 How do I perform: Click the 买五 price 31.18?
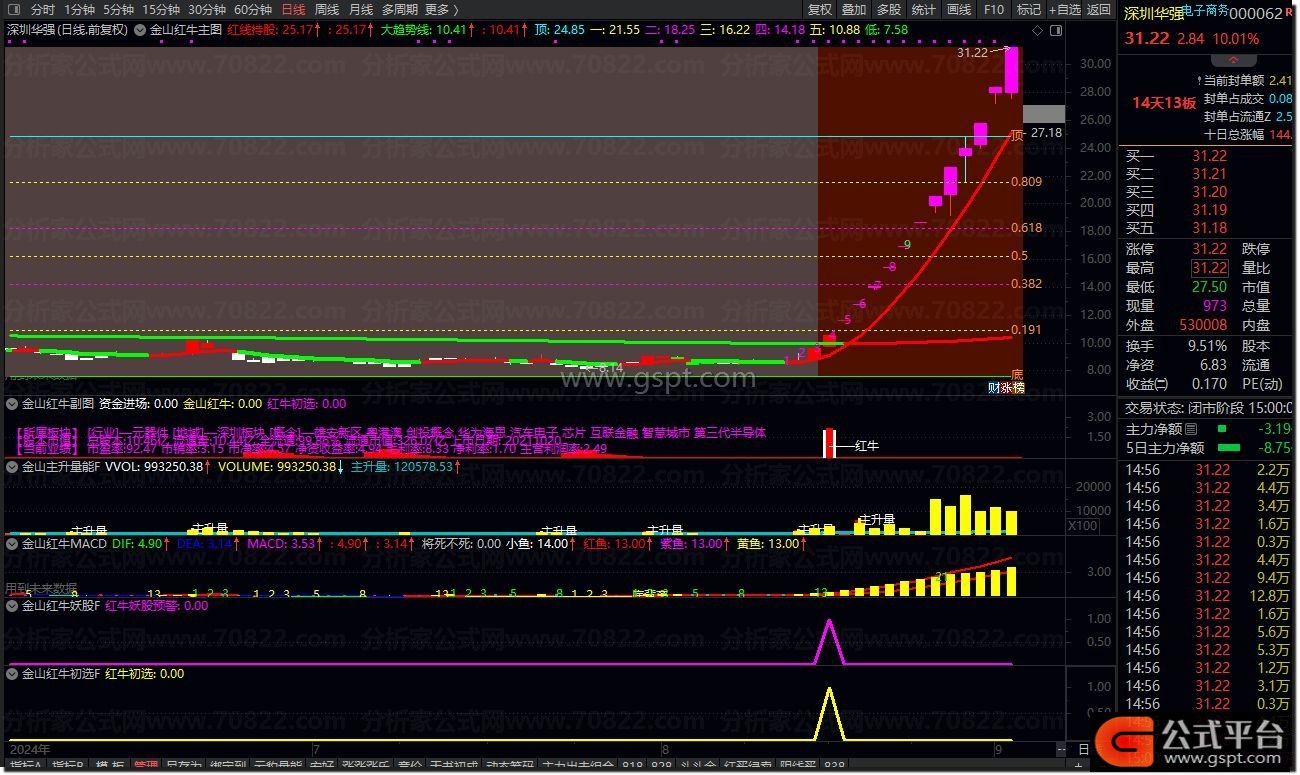[1209, 228]
